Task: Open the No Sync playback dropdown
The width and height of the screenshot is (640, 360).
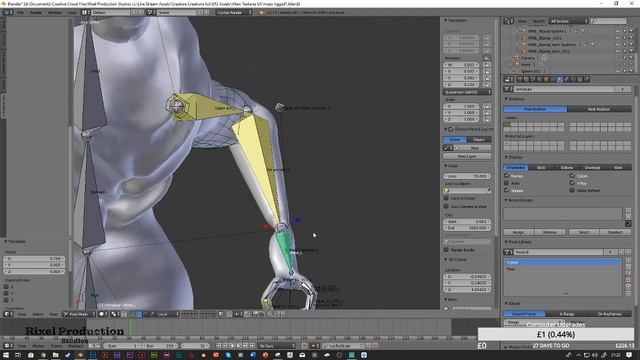Action: click(x=276, y=346)
